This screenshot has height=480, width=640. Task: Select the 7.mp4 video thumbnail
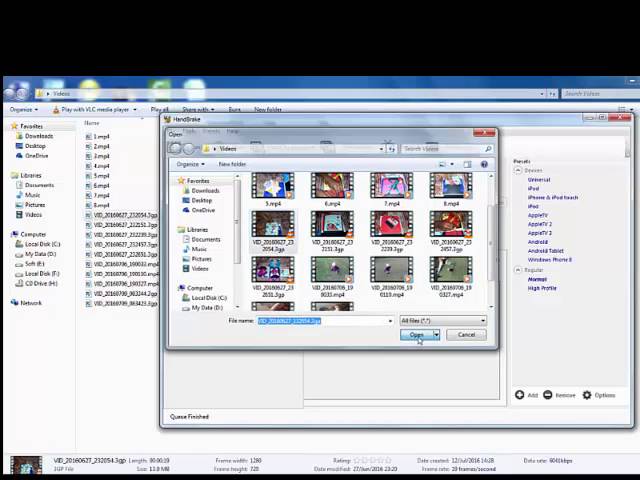[x=392, y=190]
